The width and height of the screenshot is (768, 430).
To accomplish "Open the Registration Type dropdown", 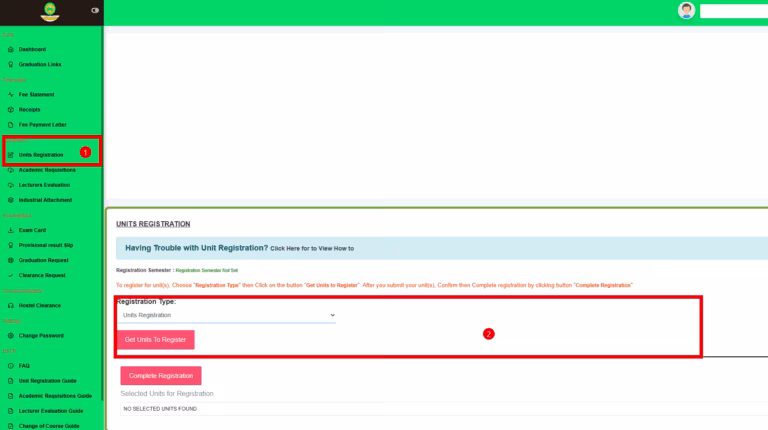I will (227, 315).
